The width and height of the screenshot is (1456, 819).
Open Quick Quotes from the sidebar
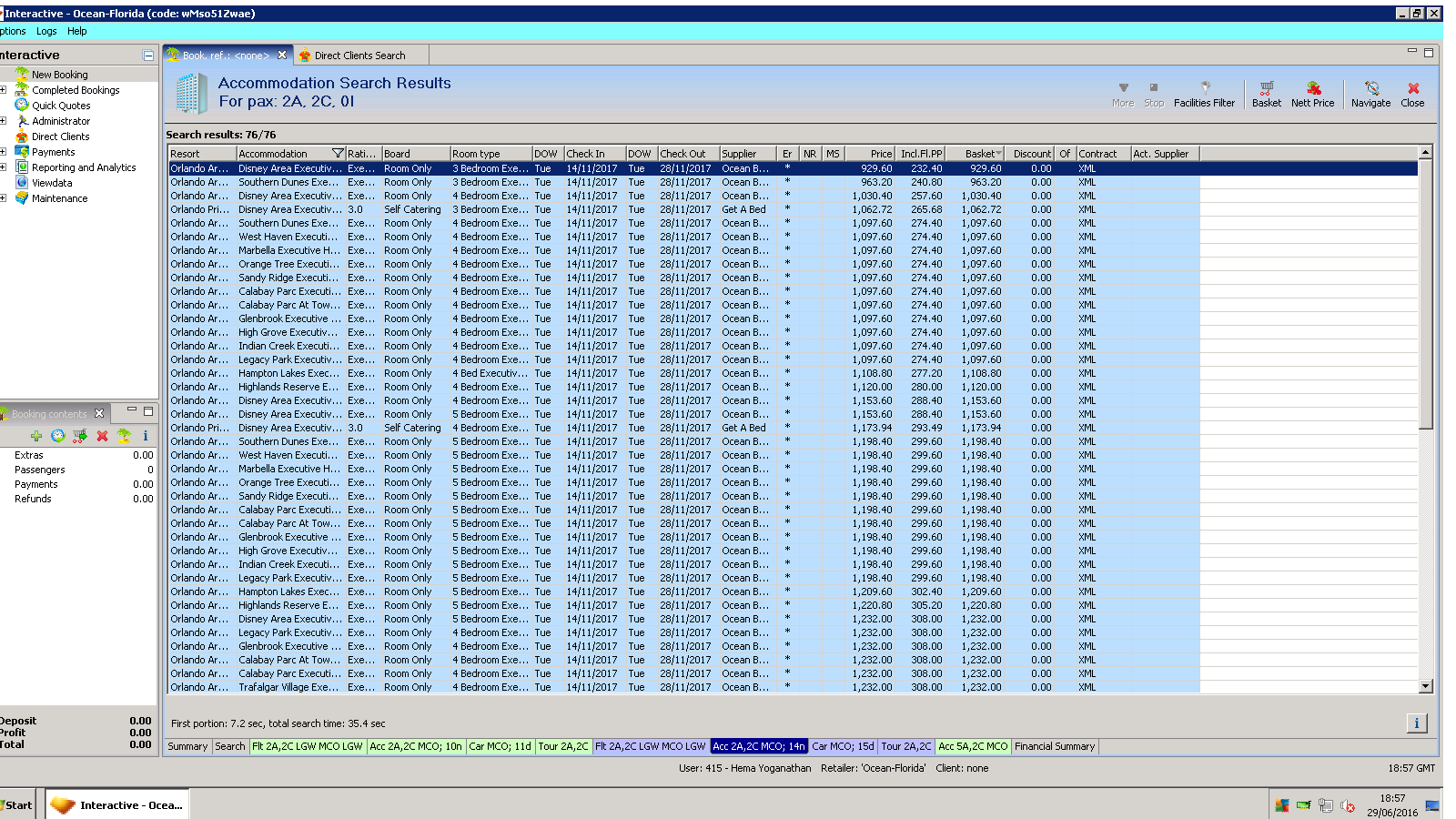coord(61,106)
